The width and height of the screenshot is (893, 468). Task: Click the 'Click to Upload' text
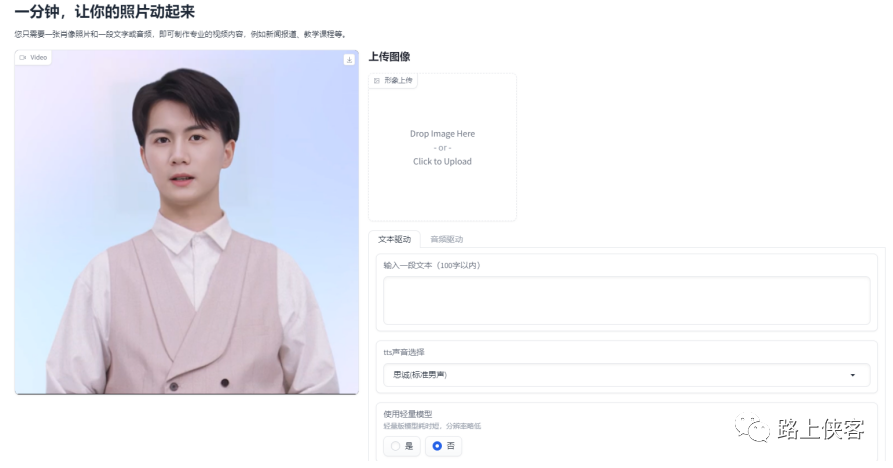tap(443, 161)
